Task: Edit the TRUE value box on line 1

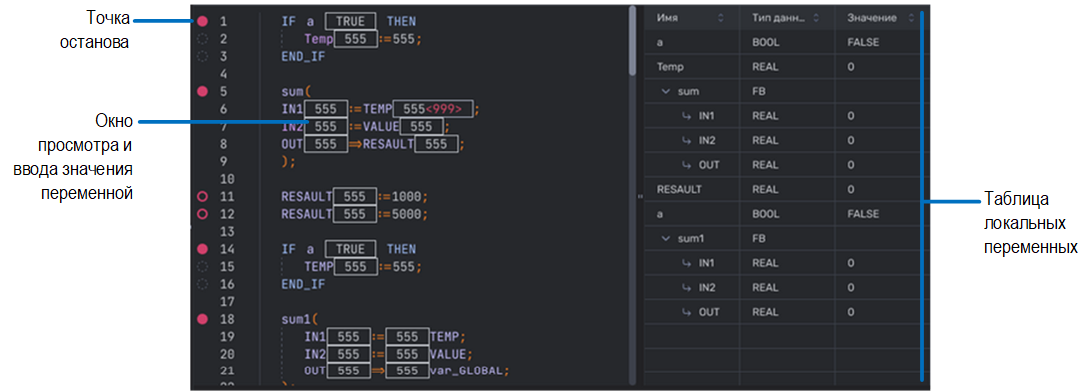Action: pyautogui.click(x=350, y=22)
